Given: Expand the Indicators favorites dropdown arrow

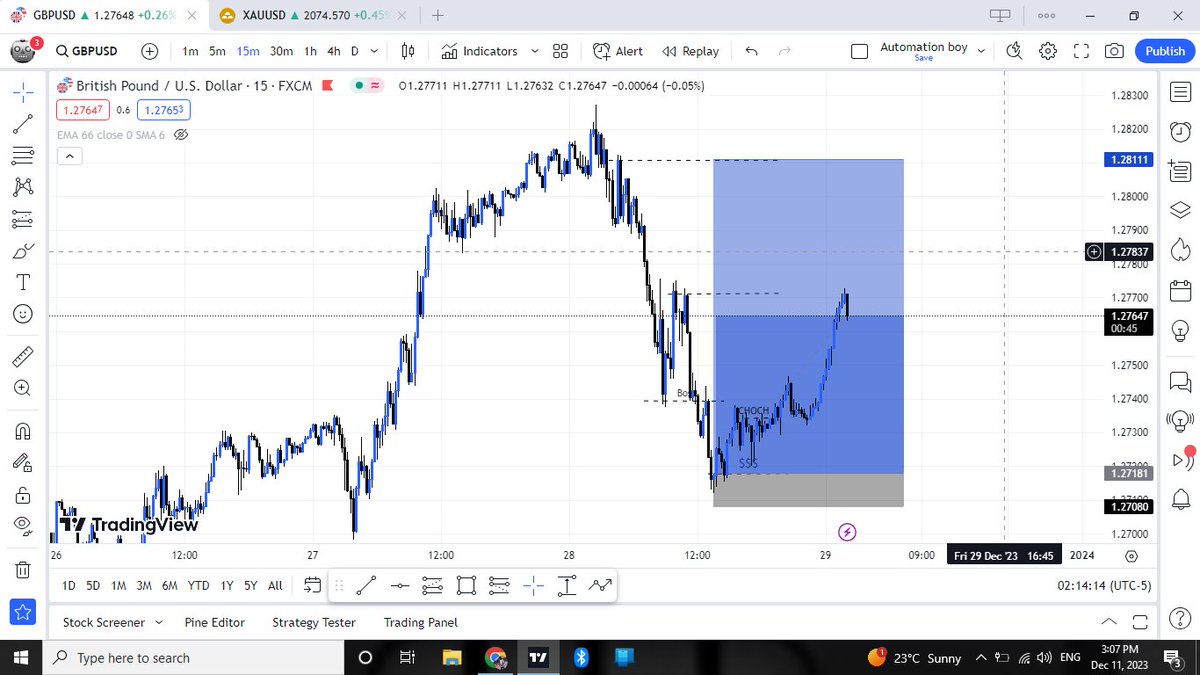Looking at the screenshot, I should (534, 51).
